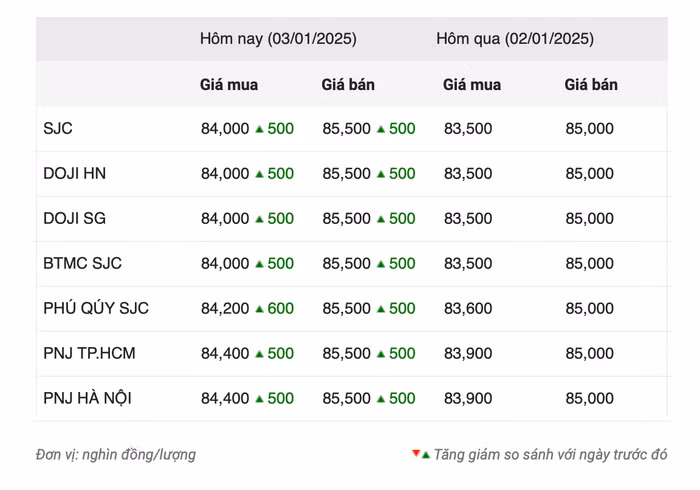Click yesterday's 83,600 price for PHÚ QUÝ SJC
The image size is (700, 490).
(x=468, y=309)
